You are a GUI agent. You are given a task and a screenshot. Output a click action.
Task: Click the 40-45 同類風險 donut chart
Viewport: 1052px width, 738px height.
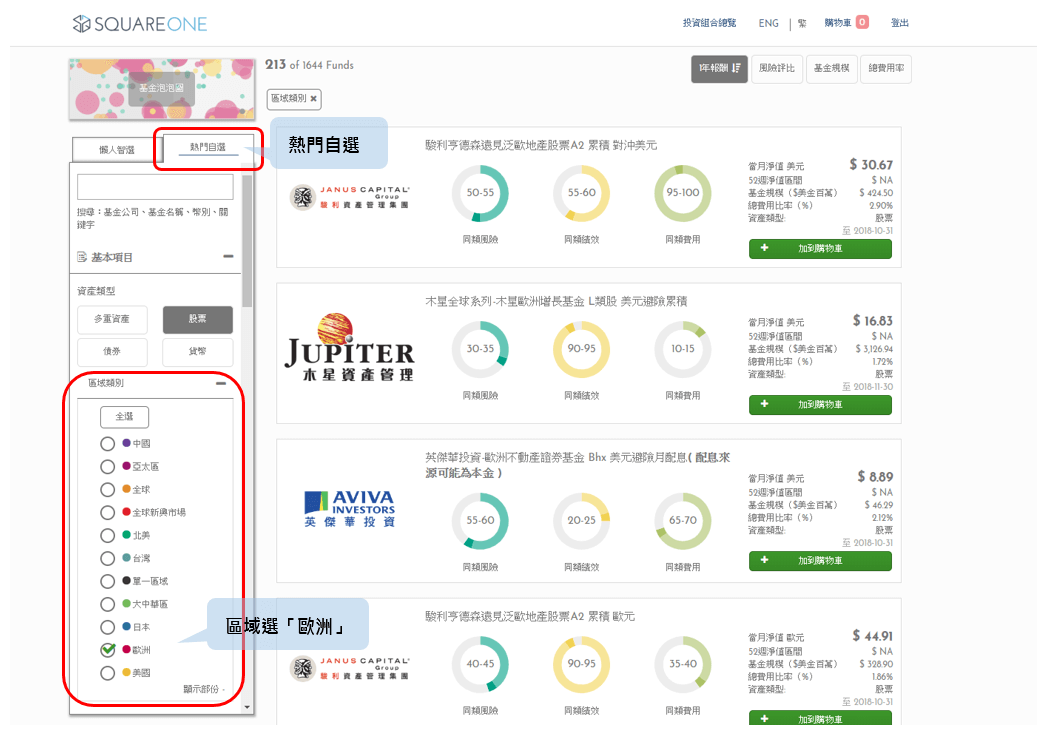click(x=480, y=664)
